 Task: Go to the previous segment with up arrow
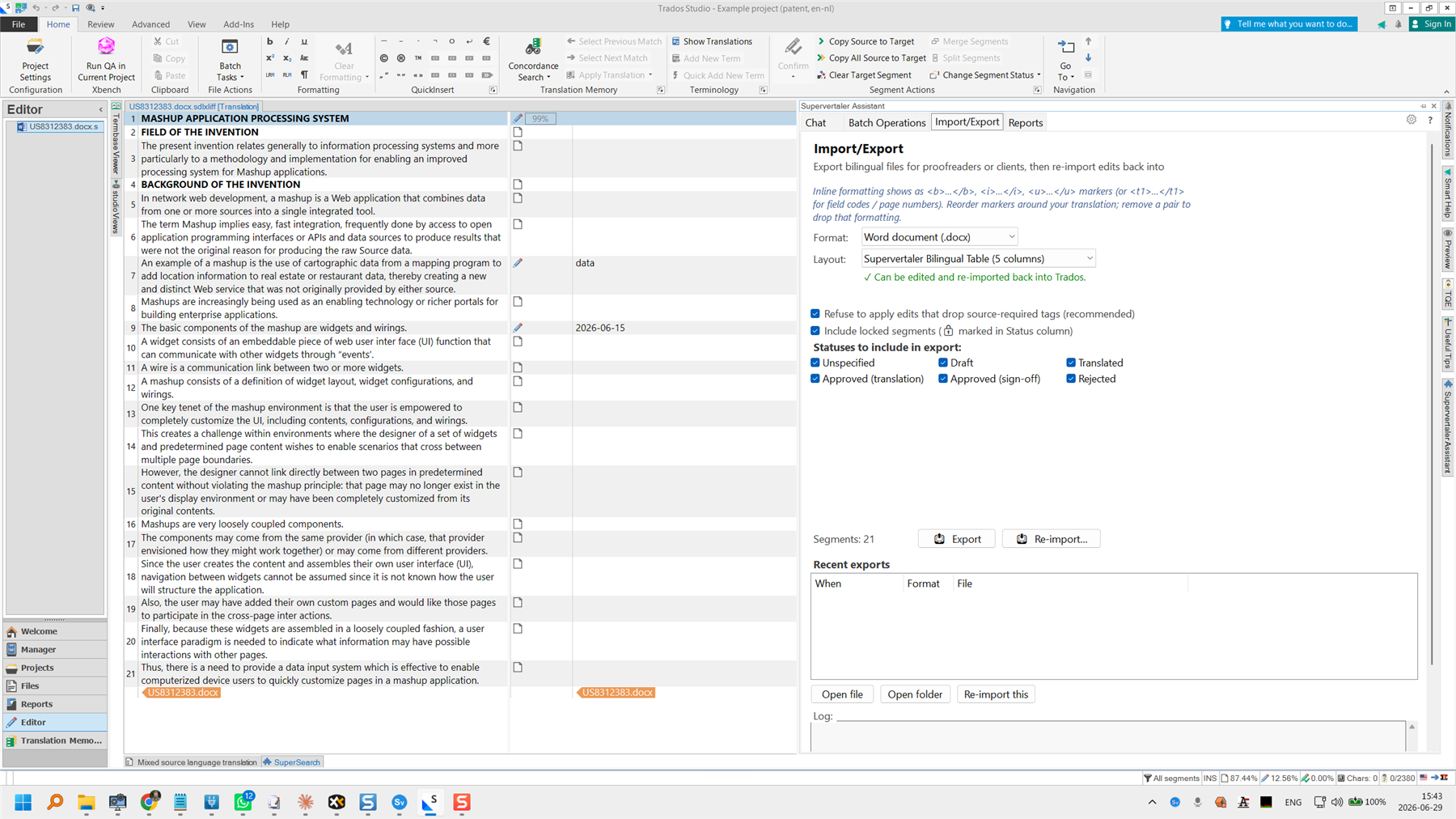1088,41
